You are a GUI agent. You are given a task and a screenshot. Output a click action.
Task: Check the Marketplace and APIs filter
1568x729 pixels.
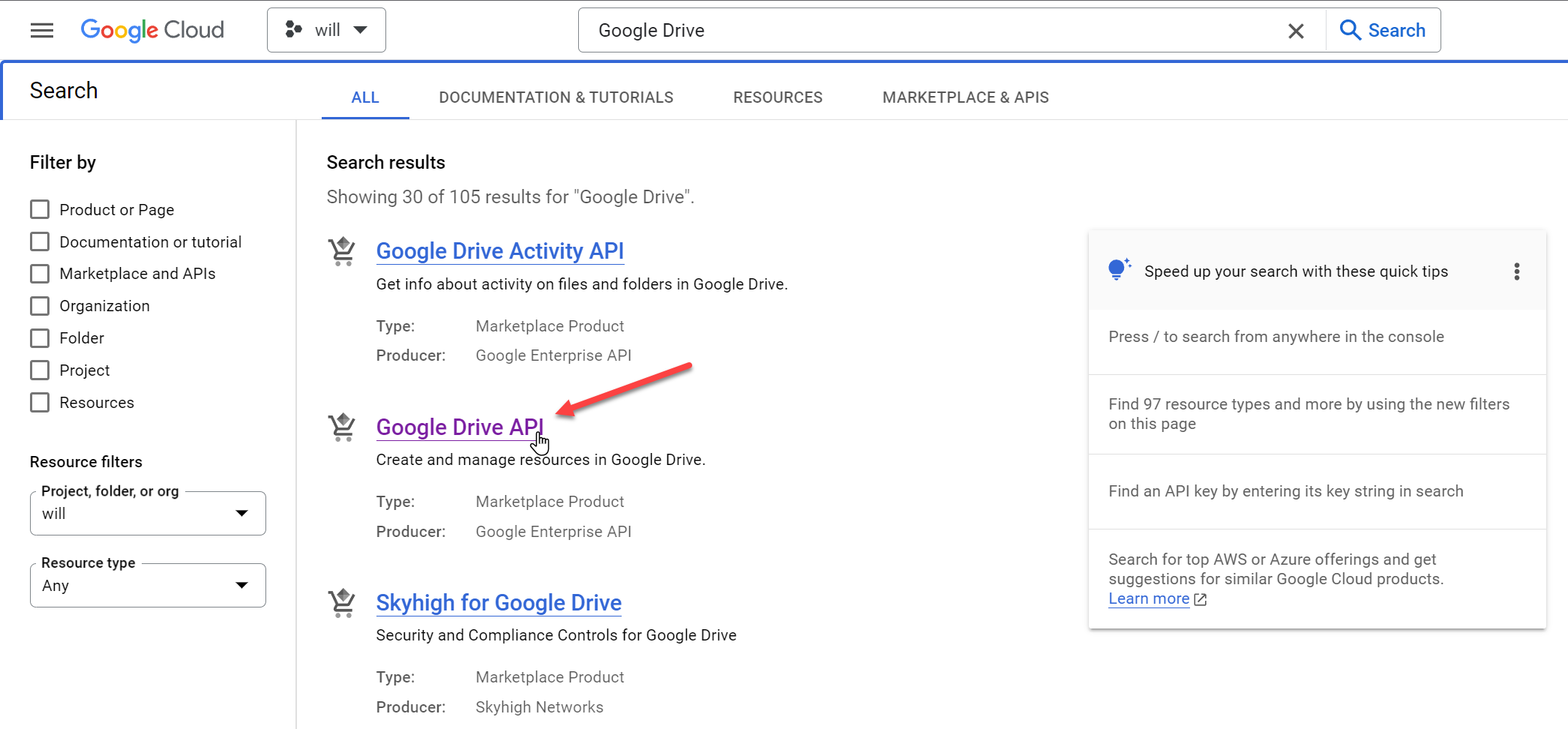pos(40,274)
